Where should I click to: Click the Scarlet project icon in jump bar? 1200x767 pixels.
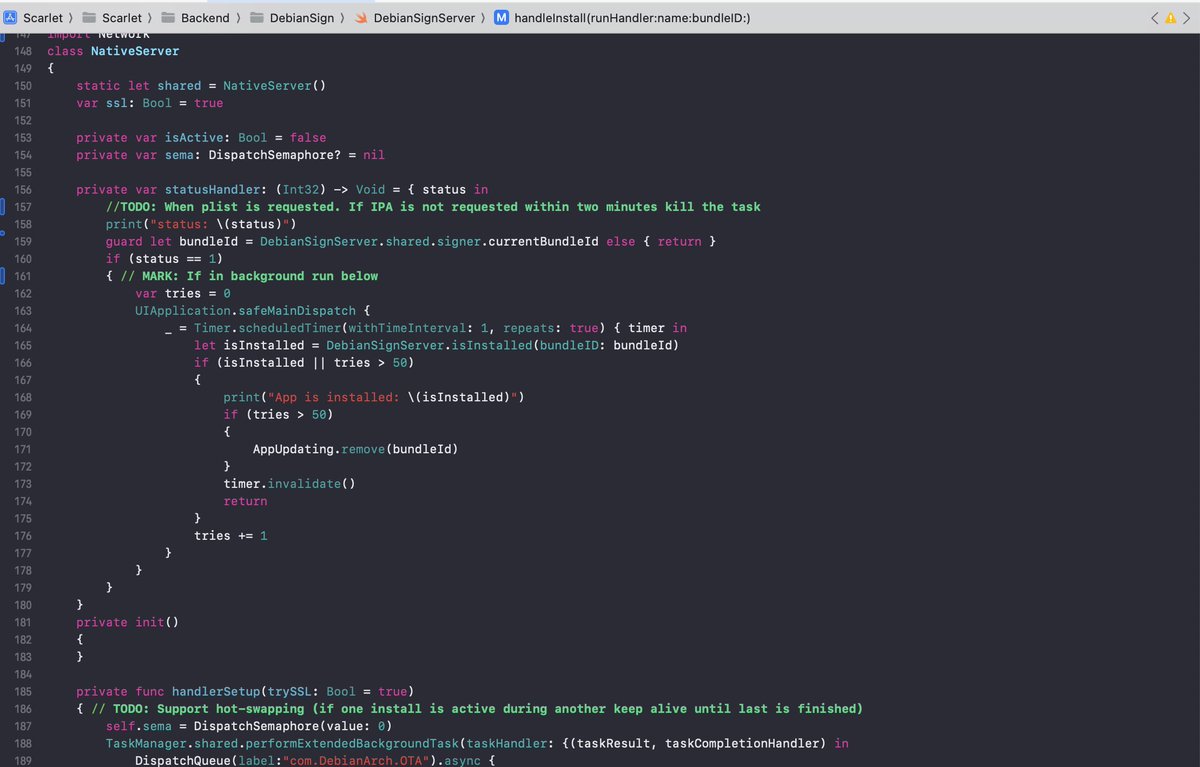pyautogui.click(x=11, y=18)
